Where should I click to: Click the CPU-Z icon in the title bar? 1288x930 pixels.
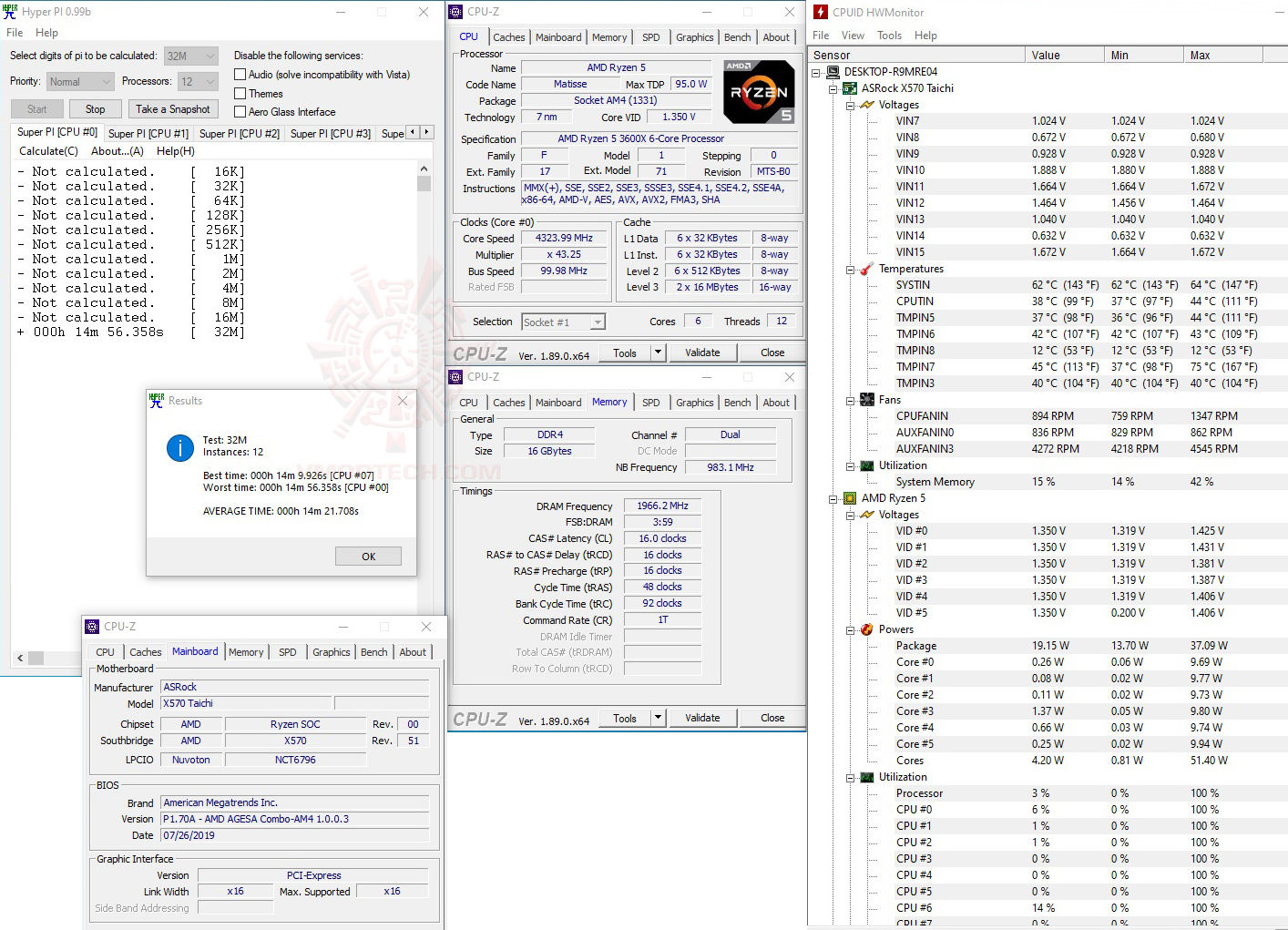coord(455,11)
